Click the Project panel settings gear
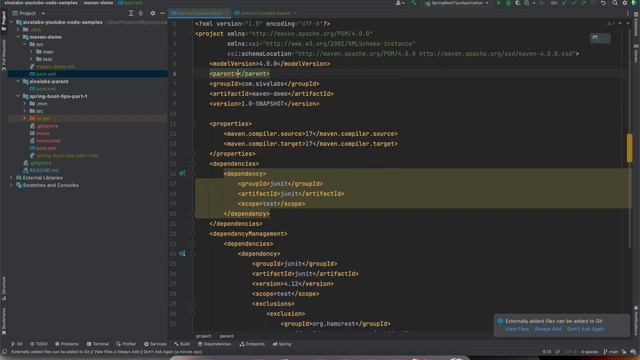The width and height of the screenshot is (640, 360). tap(153, 13)
